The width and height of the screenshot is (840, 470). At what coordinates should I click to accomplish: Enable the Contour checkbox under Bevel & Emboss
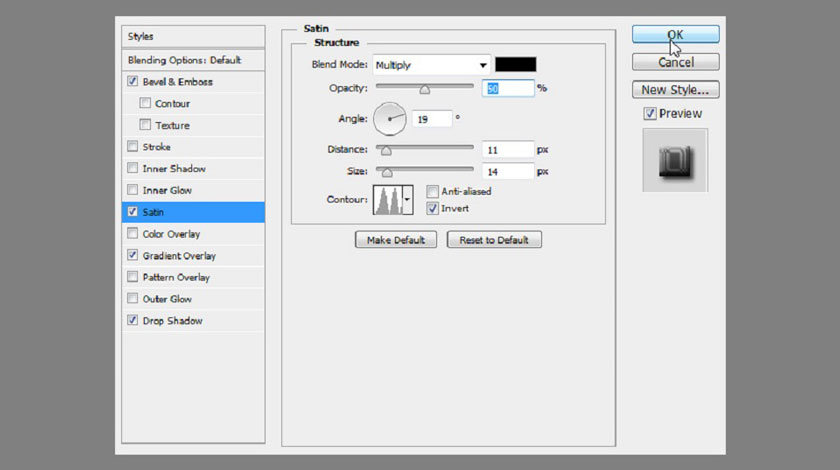tap(145, 102)
